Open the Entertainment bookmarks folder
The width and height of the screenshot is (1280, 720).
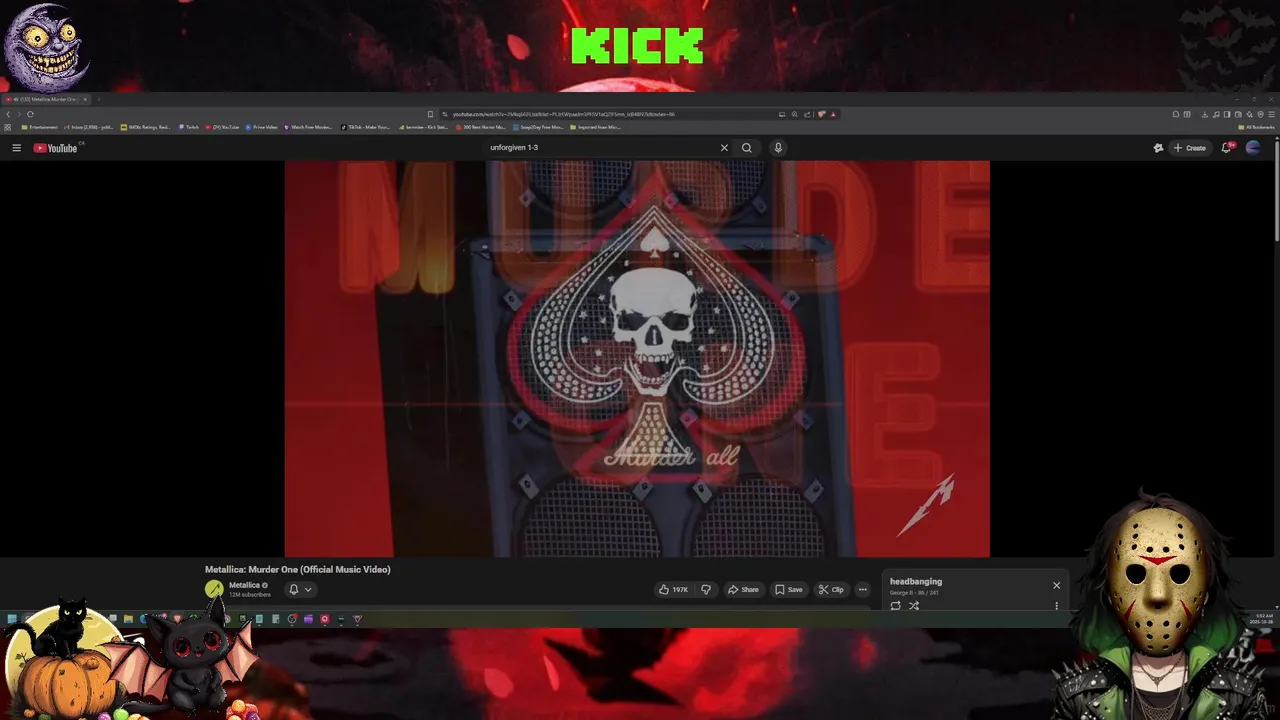pyautogui.click(x=40, y=127)
